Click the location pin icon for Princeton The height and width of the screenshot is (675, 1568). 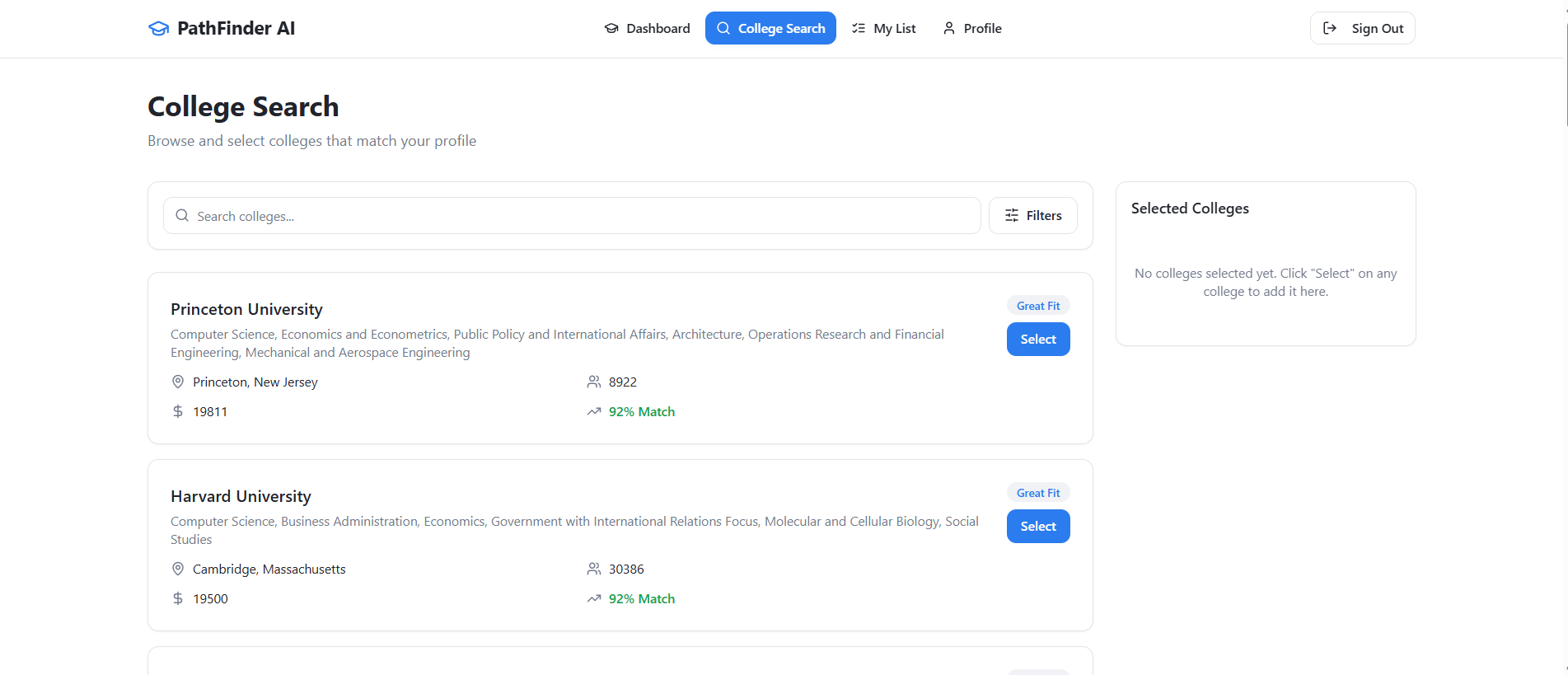point(178,382)
